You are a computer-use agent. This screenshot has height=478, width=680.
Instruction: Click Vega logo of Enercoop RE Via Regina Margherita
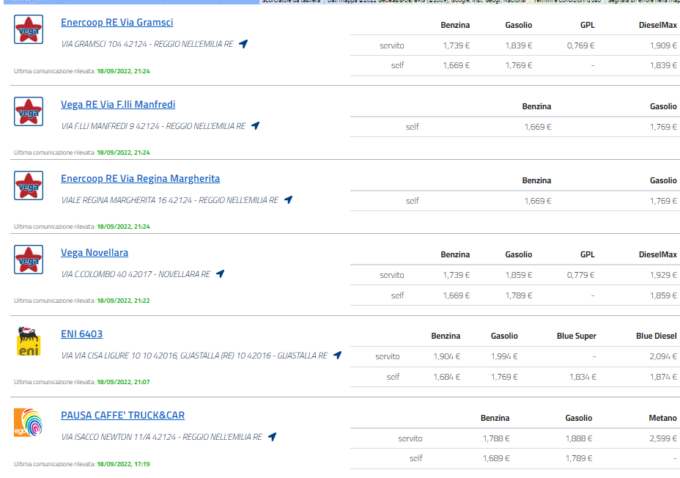click(29, 186)
